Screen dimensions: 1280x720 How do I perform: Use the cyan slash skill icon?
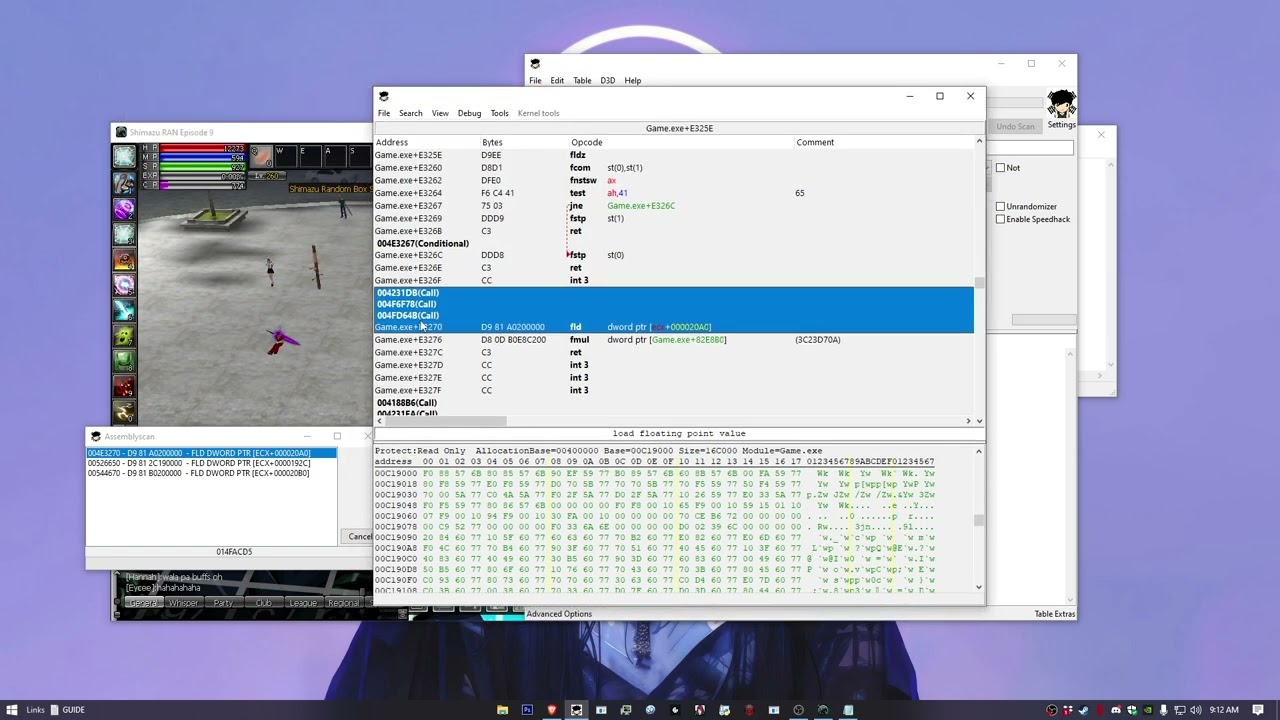tap(124, 311)
